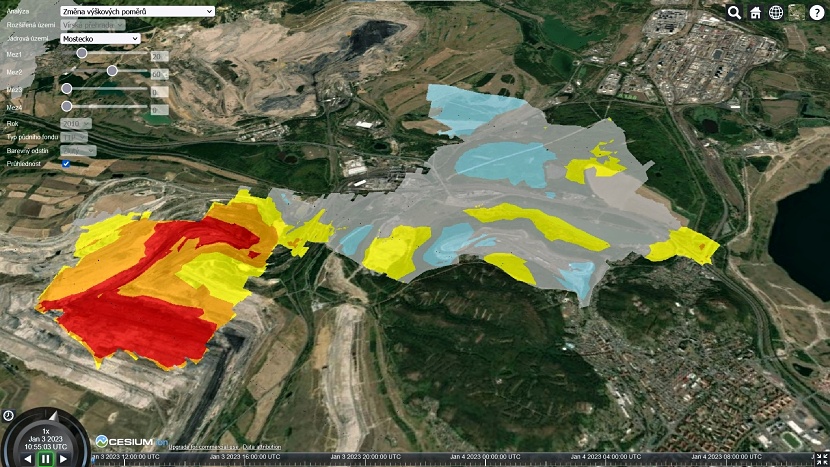Open the geocoder search icon
Screen dimensions: 830x467
point(734,12)
